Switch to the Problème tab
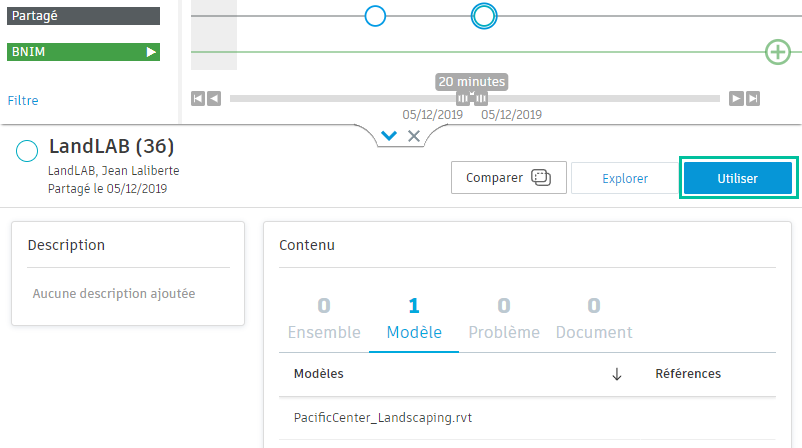This screenshot has width=802, height=448. pos(504,319)
